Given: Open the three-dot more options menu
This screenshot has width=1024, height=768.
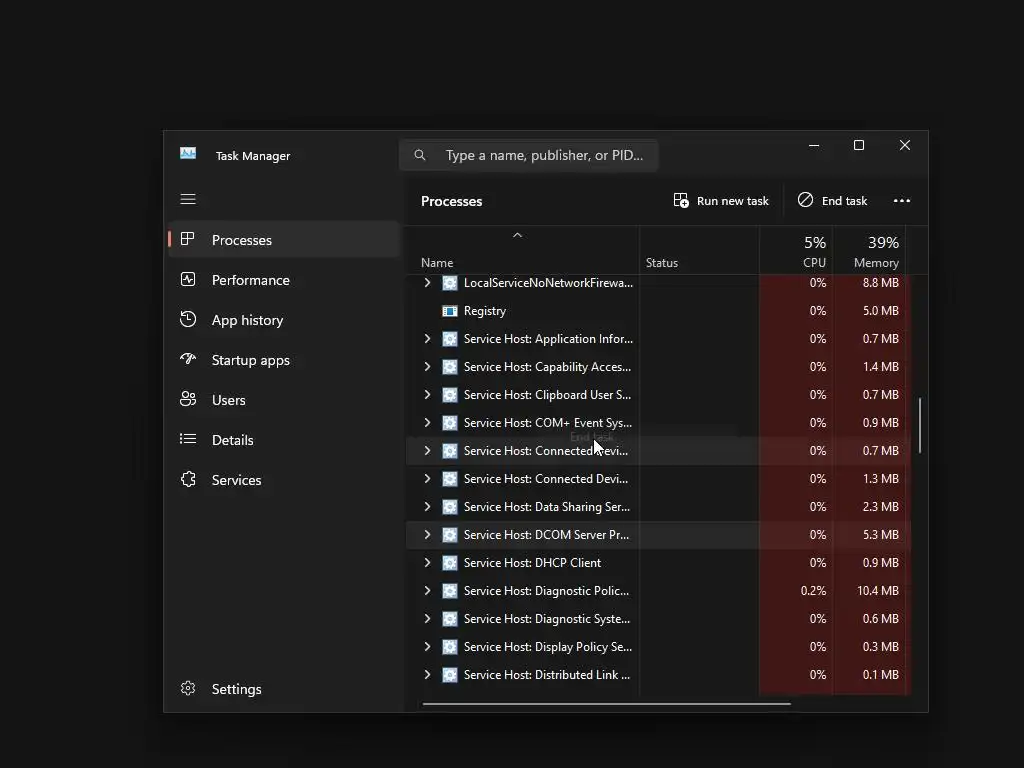Looking at the screenshot, I should tap(902, 200).
